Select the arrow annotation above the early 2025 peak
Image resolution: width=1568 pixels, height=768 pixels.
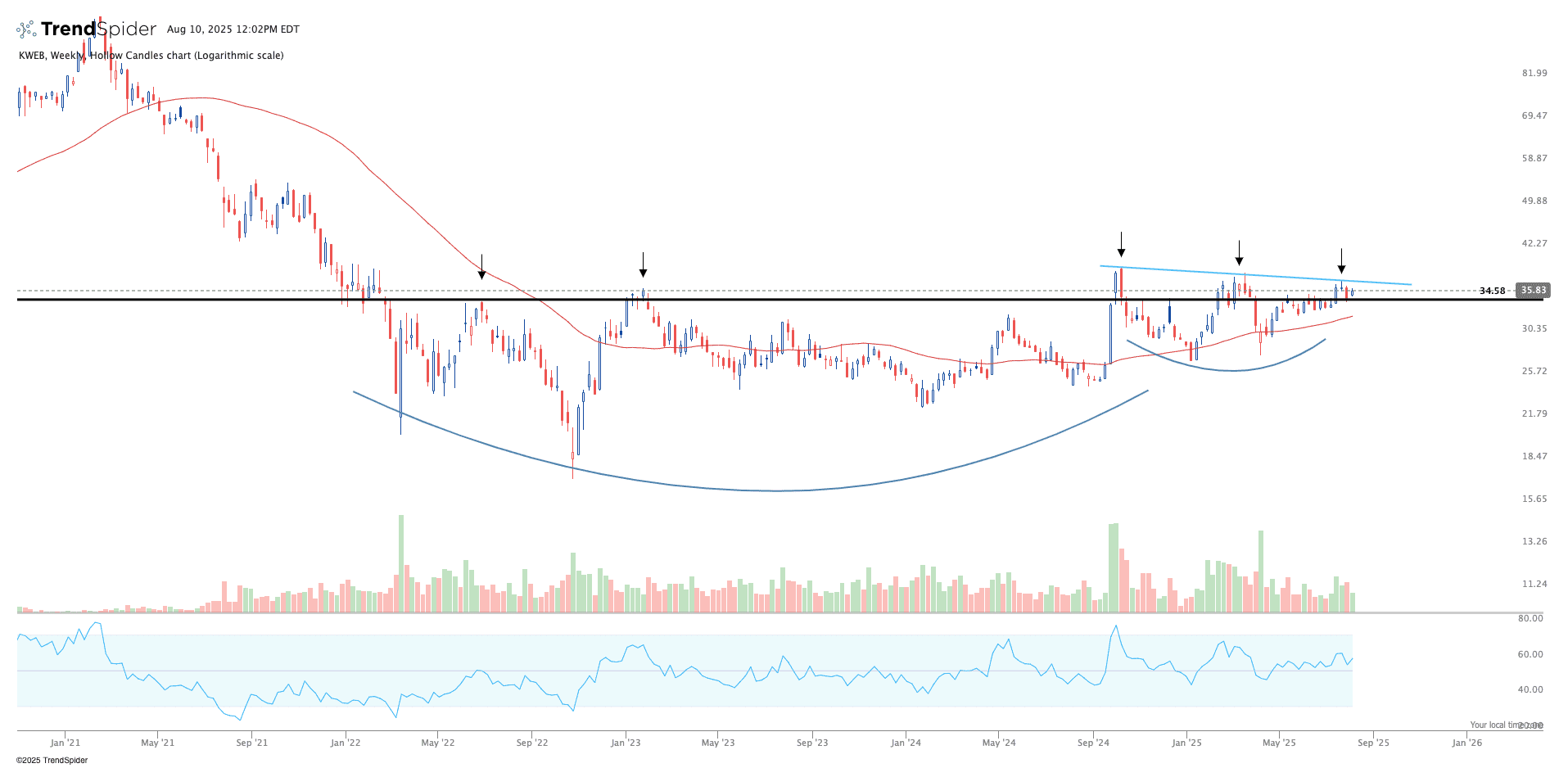(x=1240, y=253)
